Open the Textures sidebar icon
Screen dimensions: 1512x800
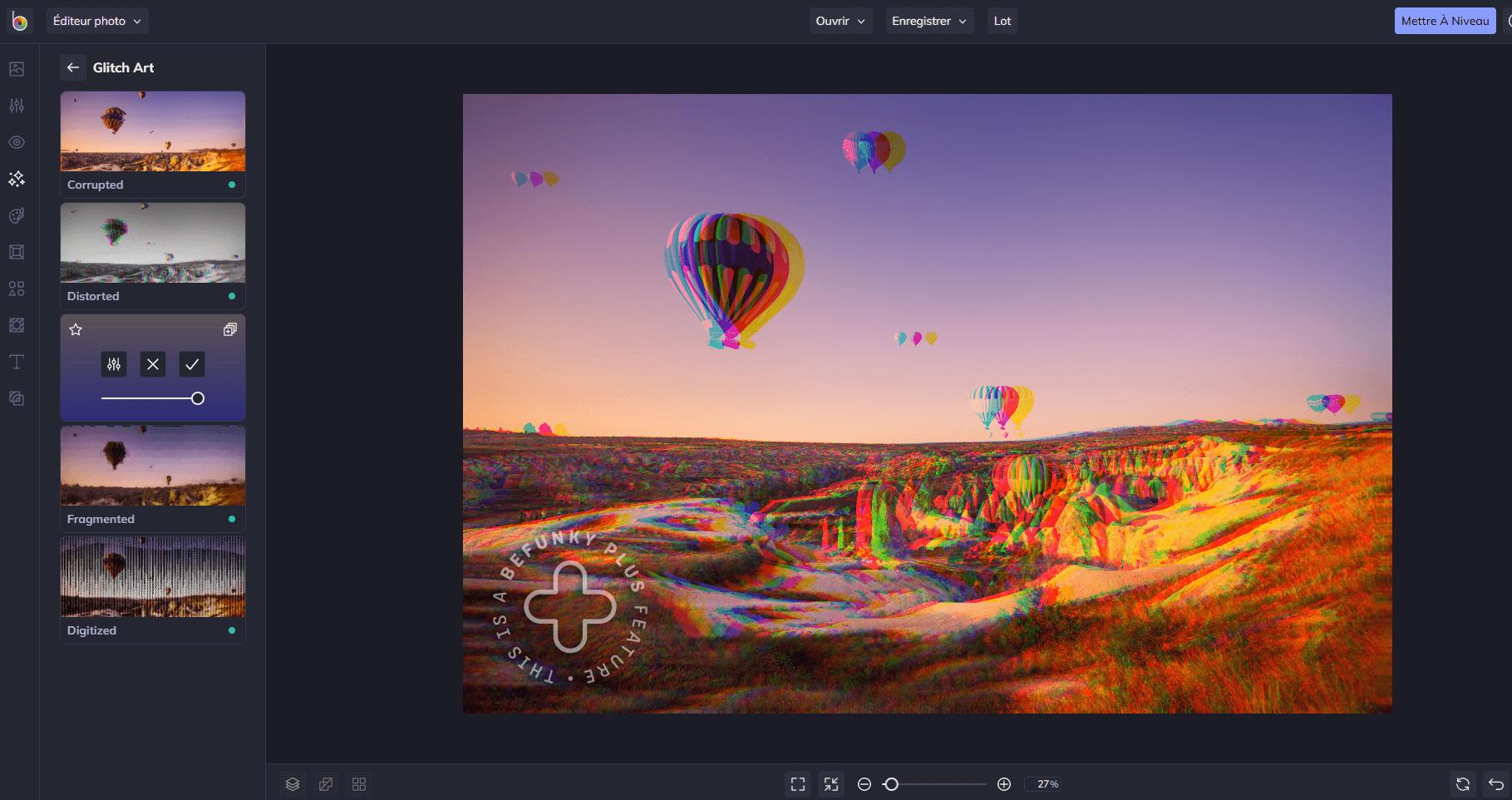17,398
